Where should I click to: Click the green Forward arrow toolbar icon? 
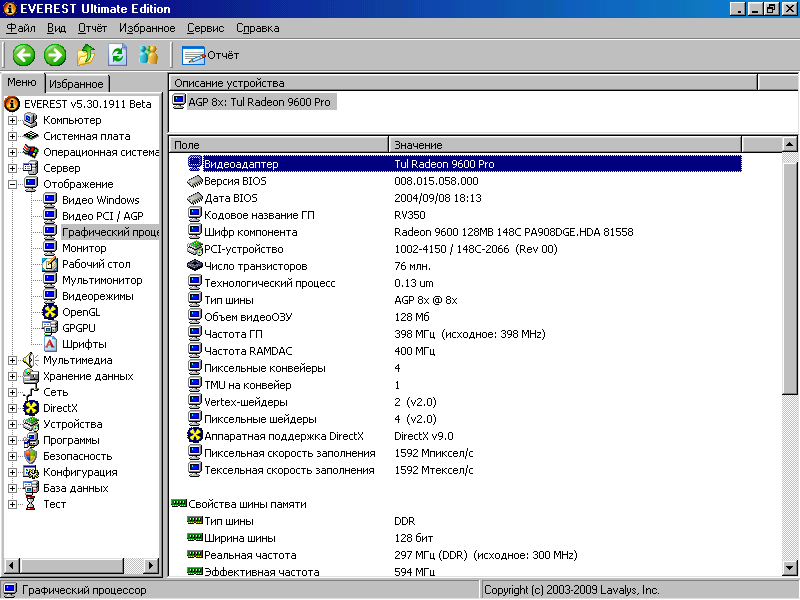click(55, 55)
